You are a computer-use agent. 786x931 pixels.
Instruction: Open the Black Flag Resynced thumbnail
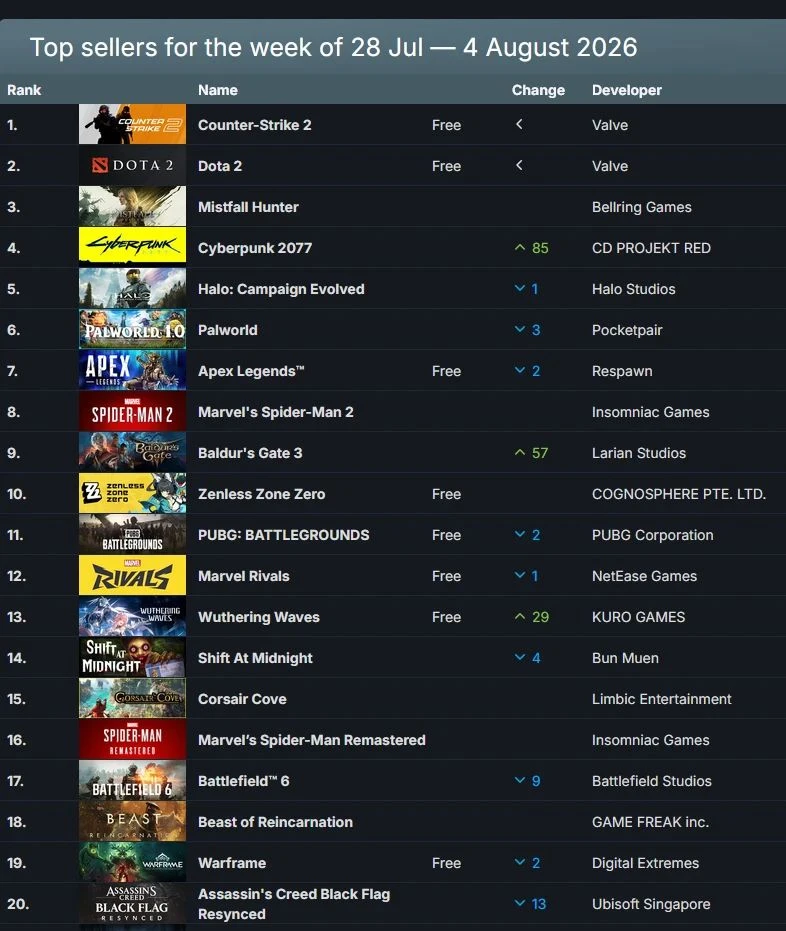point(132,902)
